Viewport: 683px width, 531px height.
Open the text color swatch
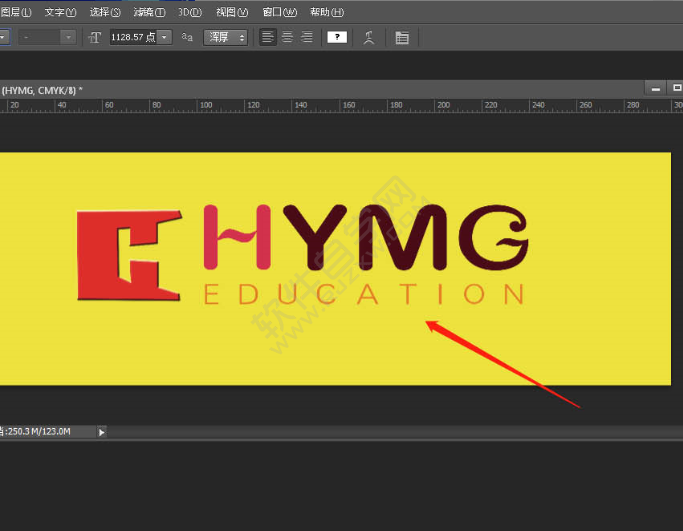pyautogui.click(x=337, y=37)
